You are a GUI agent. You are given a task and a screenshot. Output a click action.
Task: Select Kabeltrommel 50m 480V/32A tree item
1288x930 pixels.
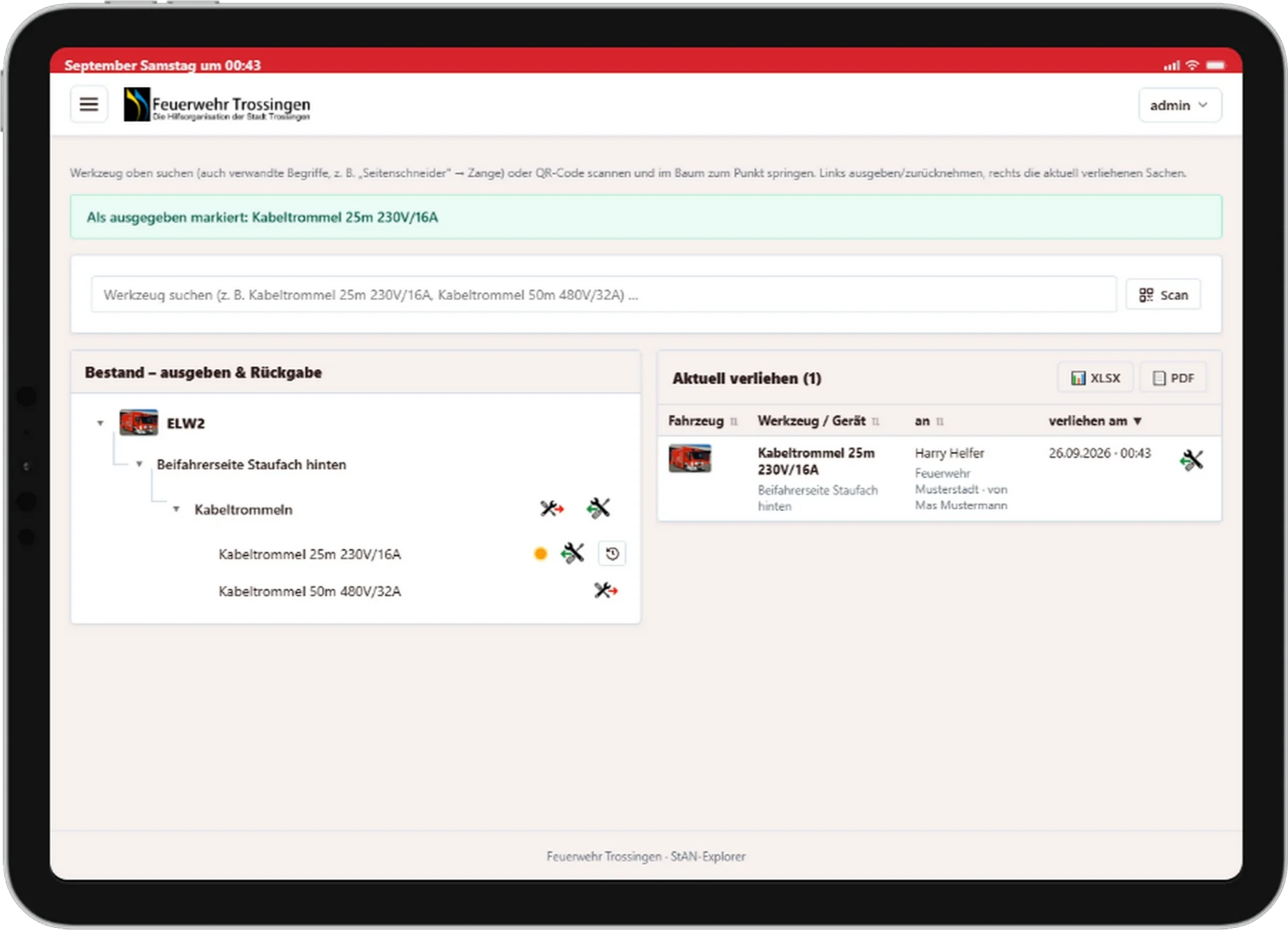310,592
